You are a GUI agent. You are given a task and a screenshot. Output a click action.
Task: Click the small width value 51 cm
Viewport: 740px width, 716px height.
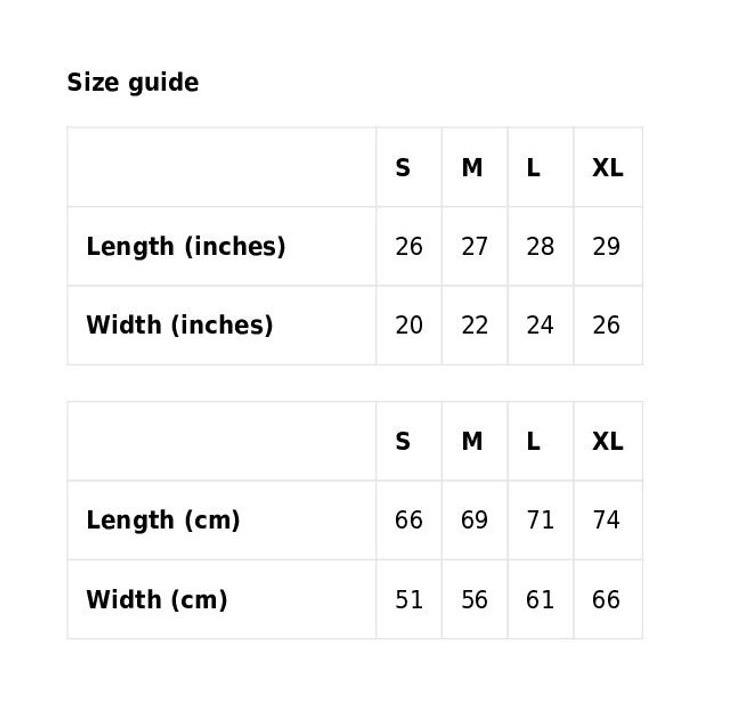(409, 599)
